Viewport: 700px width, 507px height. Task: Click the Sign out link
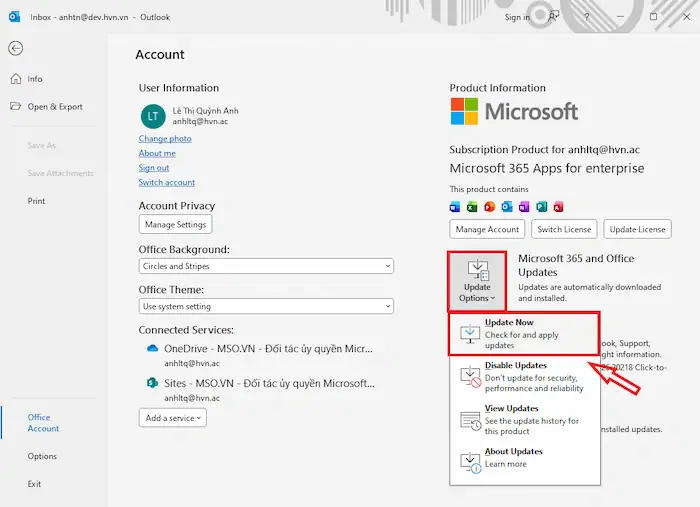pyautogui.click(x=154, y=168)
